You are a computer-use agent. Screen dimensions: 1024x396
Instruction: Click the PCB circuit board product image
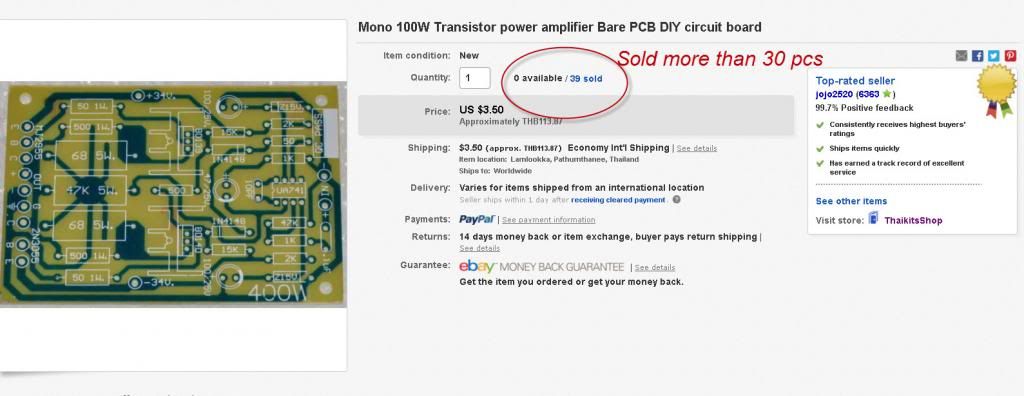point(173,194)
